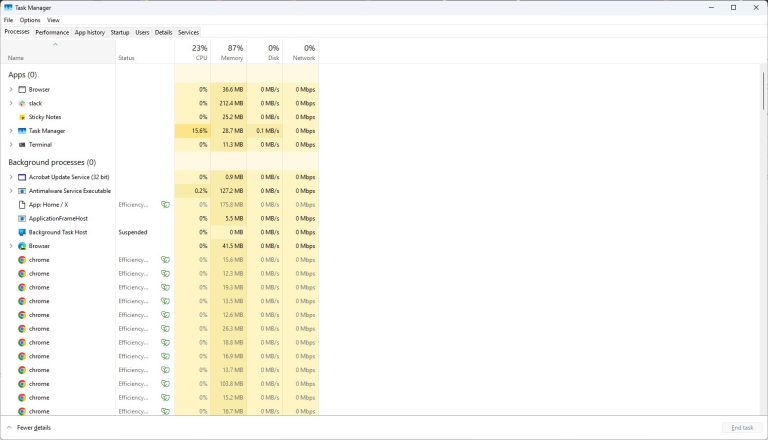The image size is (768, 440).
Task: Switch to the Users tab
Action: [142, 32]
